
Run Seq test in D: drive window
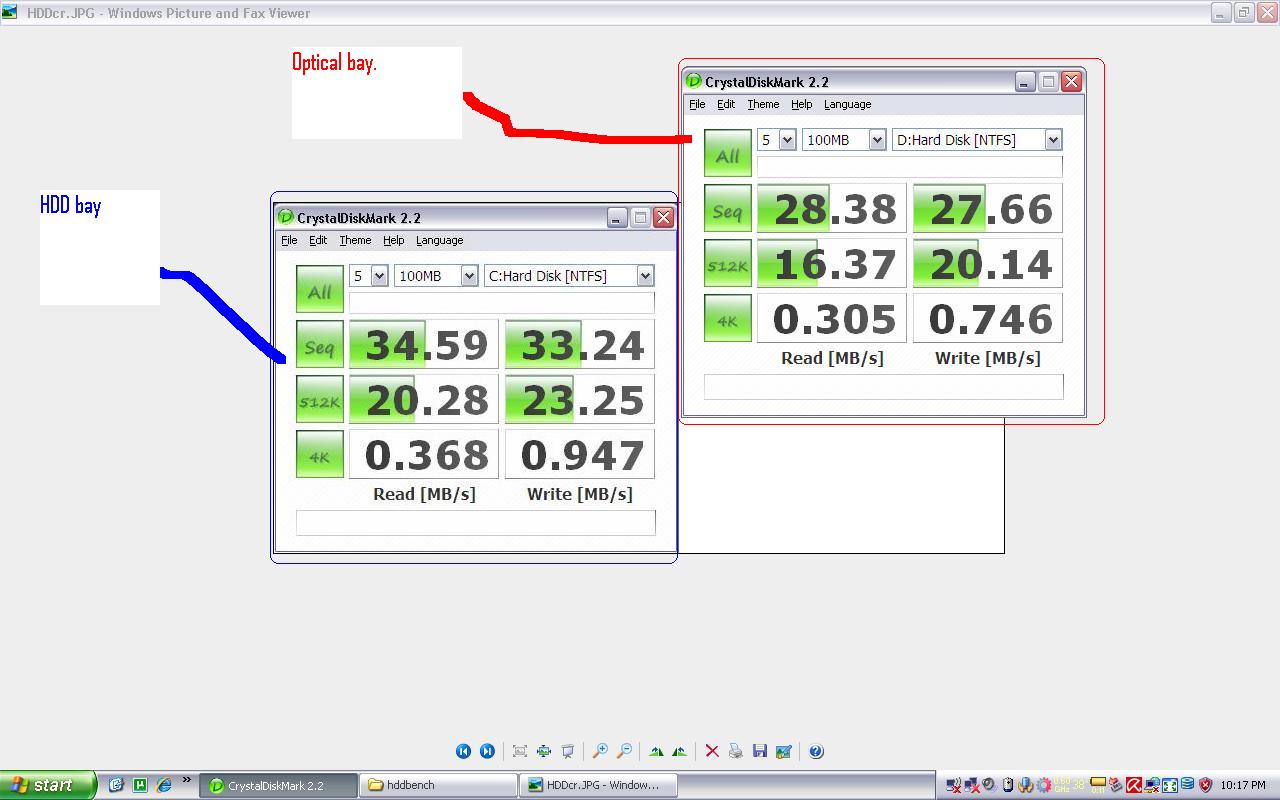pyautogui.click(x=728, y=209)
